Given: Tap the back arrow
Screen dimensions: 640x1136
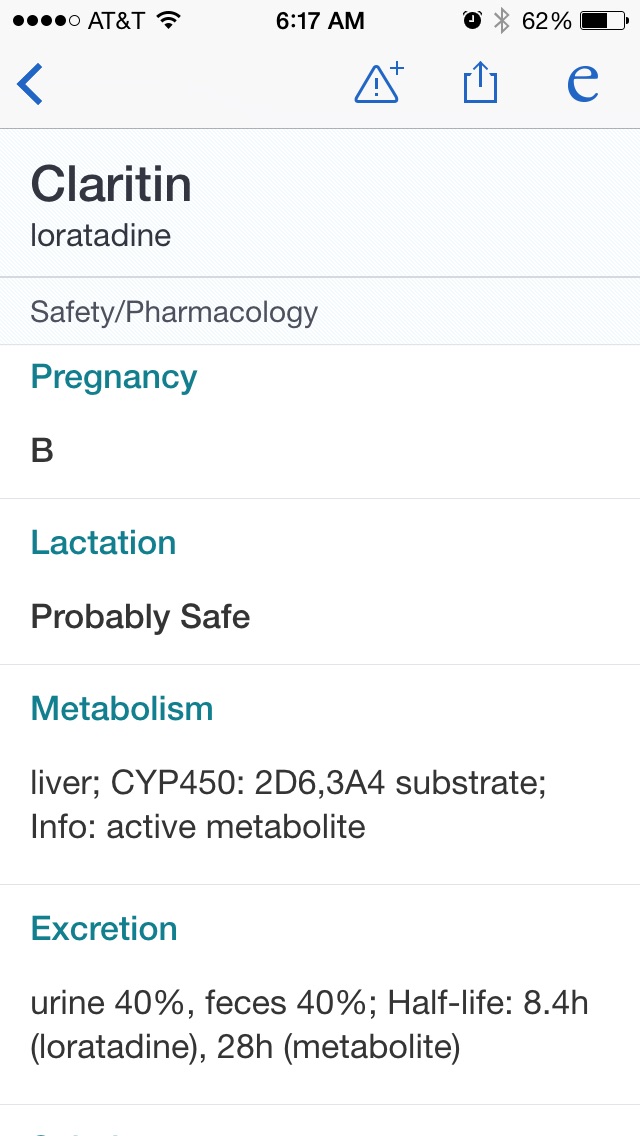Looking at the screenshot, I should point(30,84).
